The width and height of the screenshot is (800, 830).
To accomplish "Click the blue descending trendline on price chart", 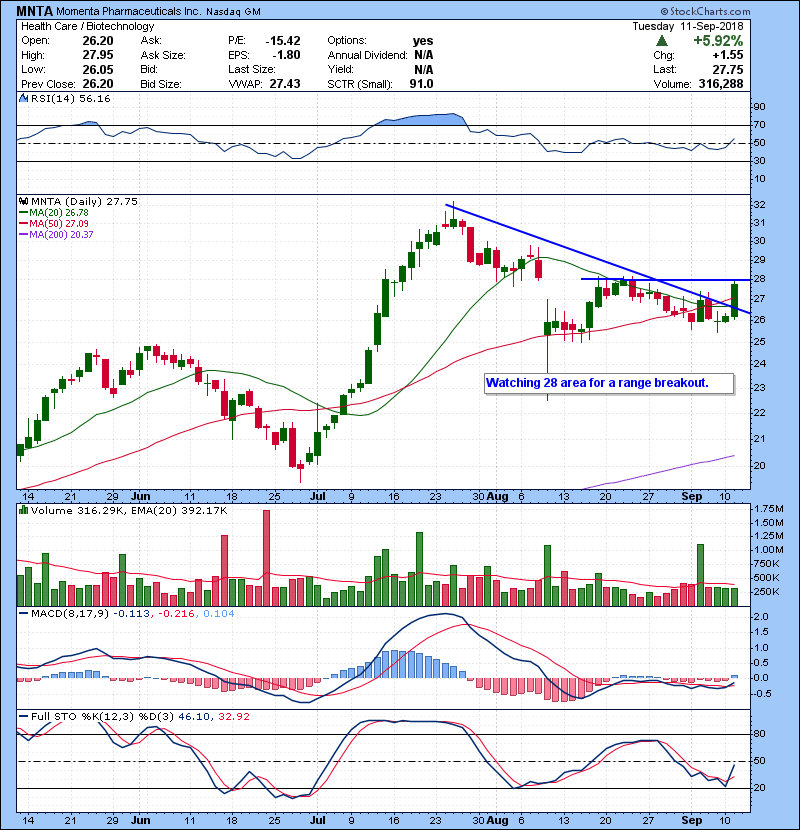I will pyautogui.click(x=598, y=259).
